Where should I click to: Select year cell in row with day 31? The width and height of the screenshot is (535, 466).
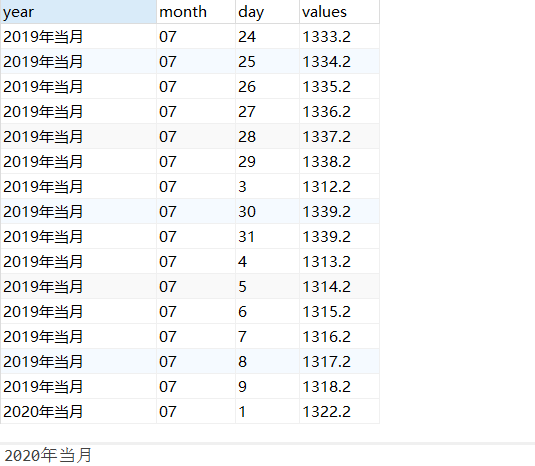78,236
